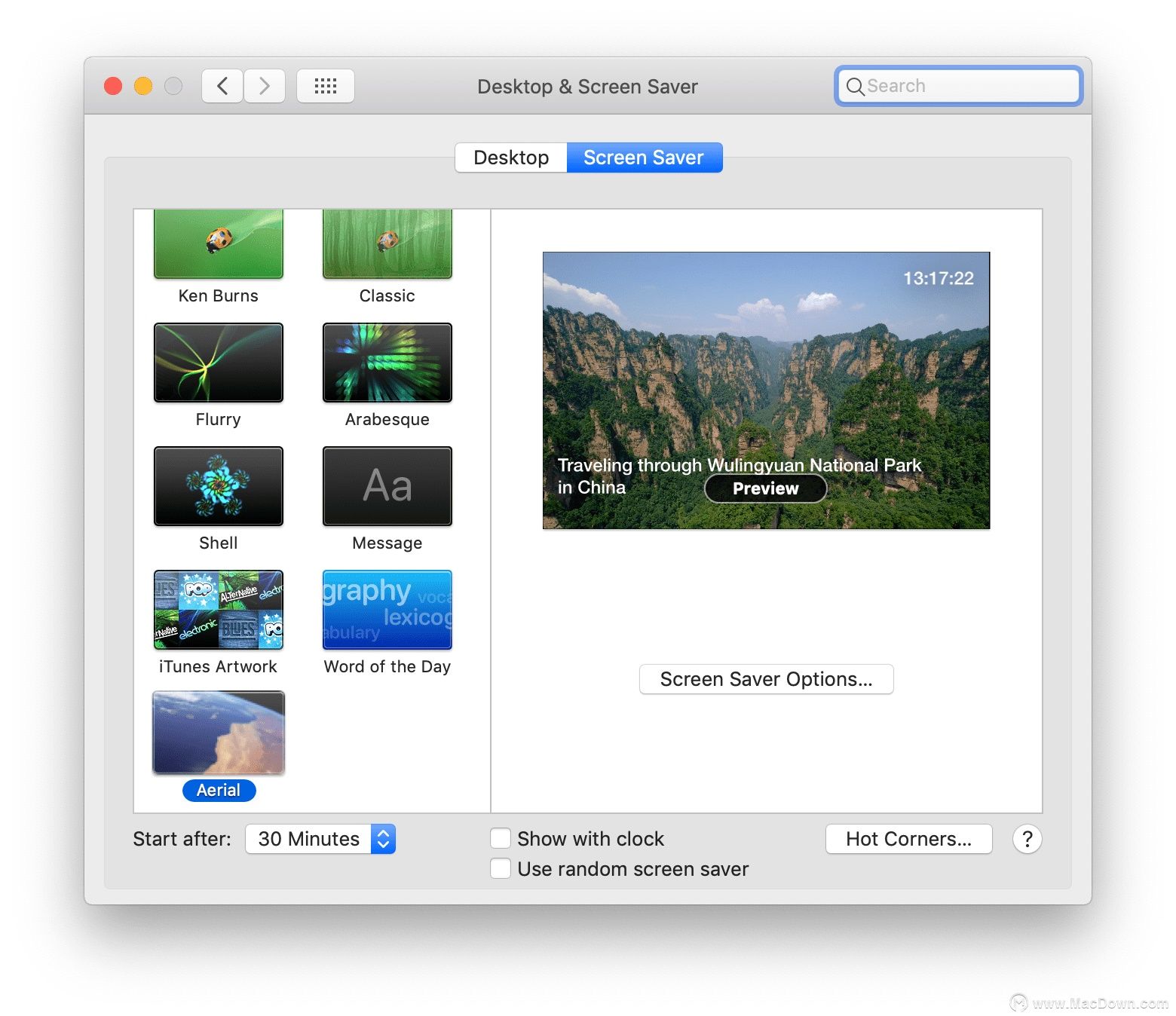Open the Start after 30 Minutes dropdown
Image resolution: width=1176 pixels, height=1016 pixels.
(x=320, y=839)
